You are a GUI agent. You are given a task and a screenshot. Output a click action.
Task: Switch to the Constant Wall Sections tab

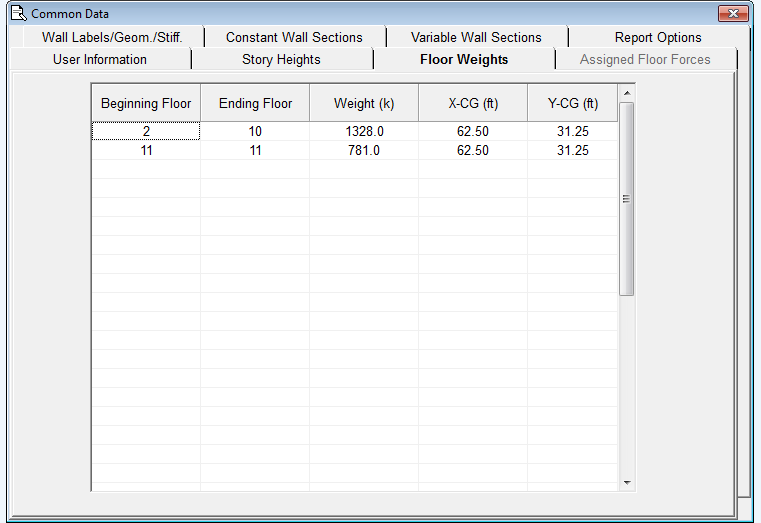(x=294, y=37)
